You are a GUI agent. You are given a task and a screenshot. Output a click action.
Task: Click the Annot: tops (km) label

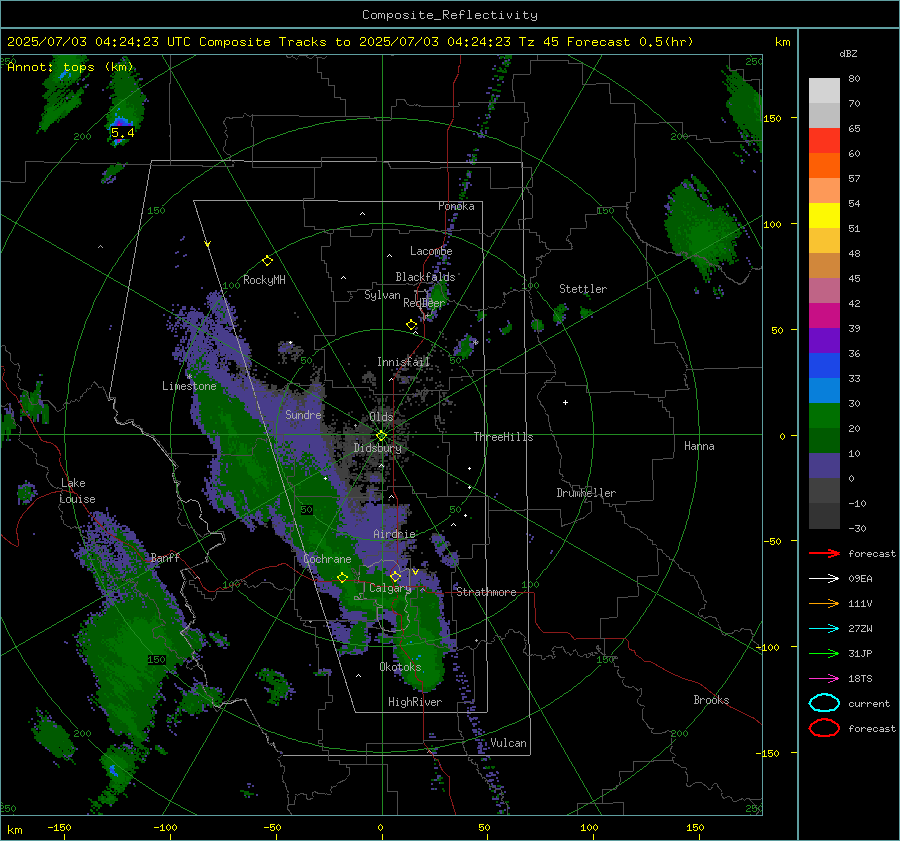pos(70,67)
